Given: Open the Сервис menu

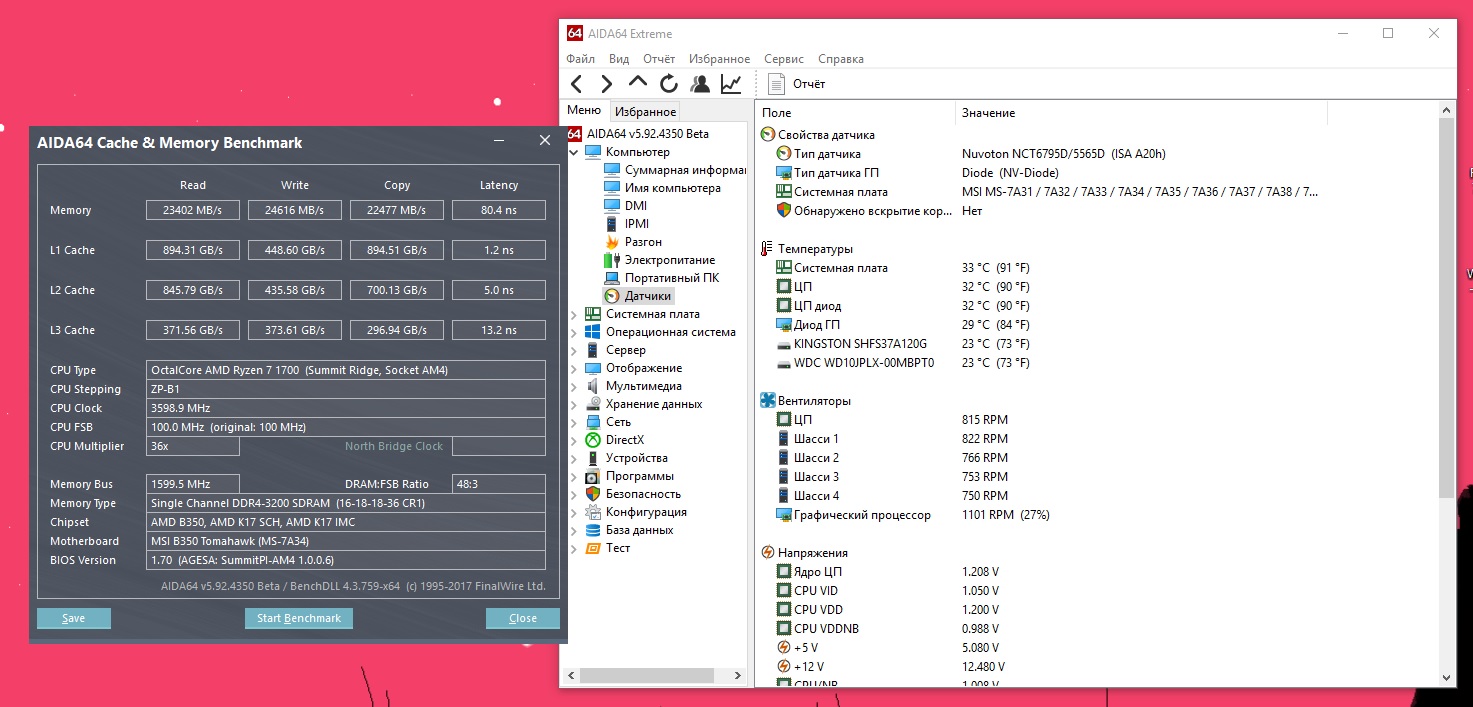Looking at the screenshot, I should click(x=784, y=59).
